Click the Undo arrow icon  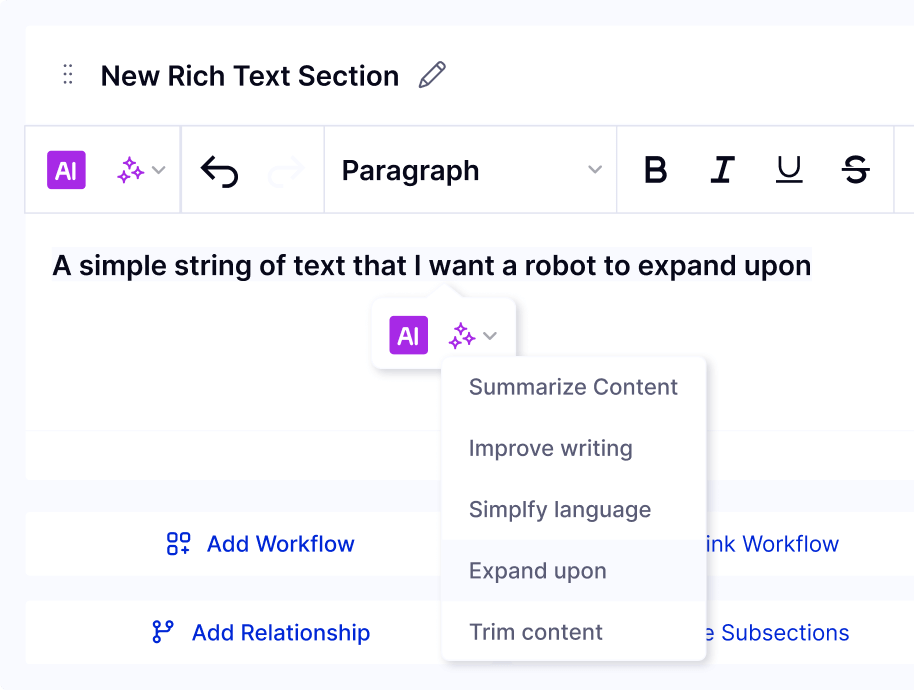219,171
